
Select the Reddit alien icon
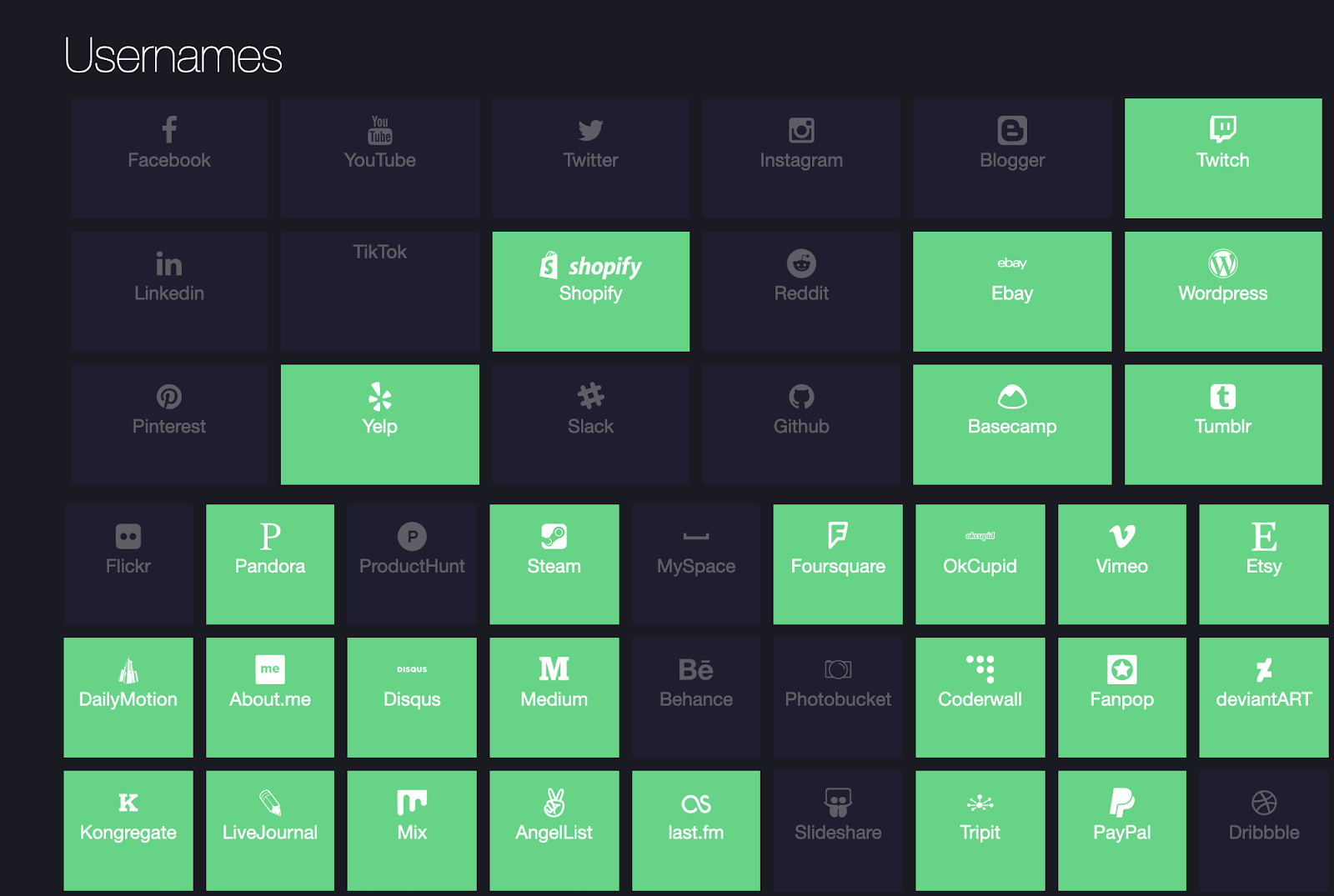[x=801, y=263]
